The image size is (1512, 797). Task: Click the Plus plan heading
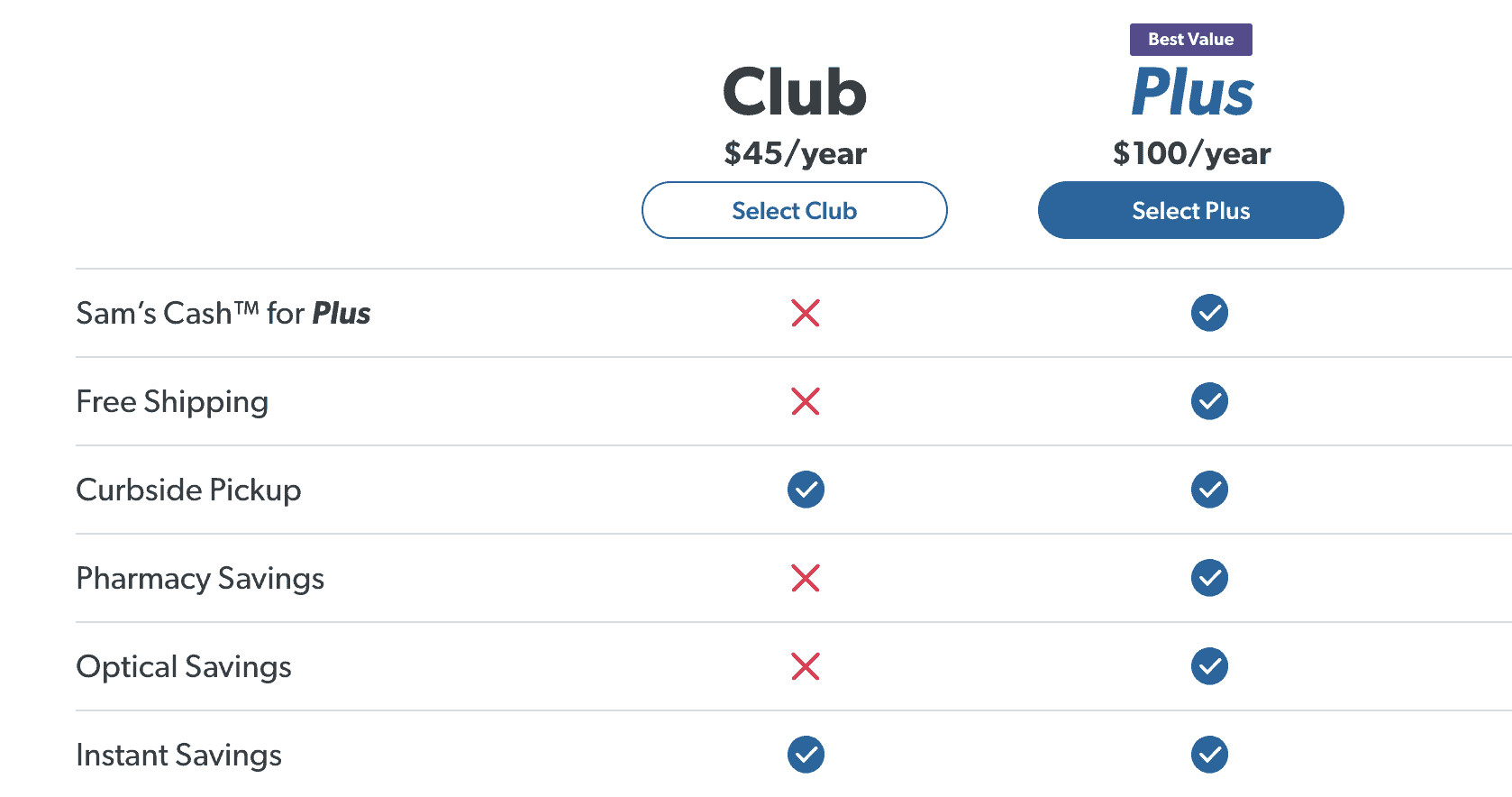(x=1191, y=91)
